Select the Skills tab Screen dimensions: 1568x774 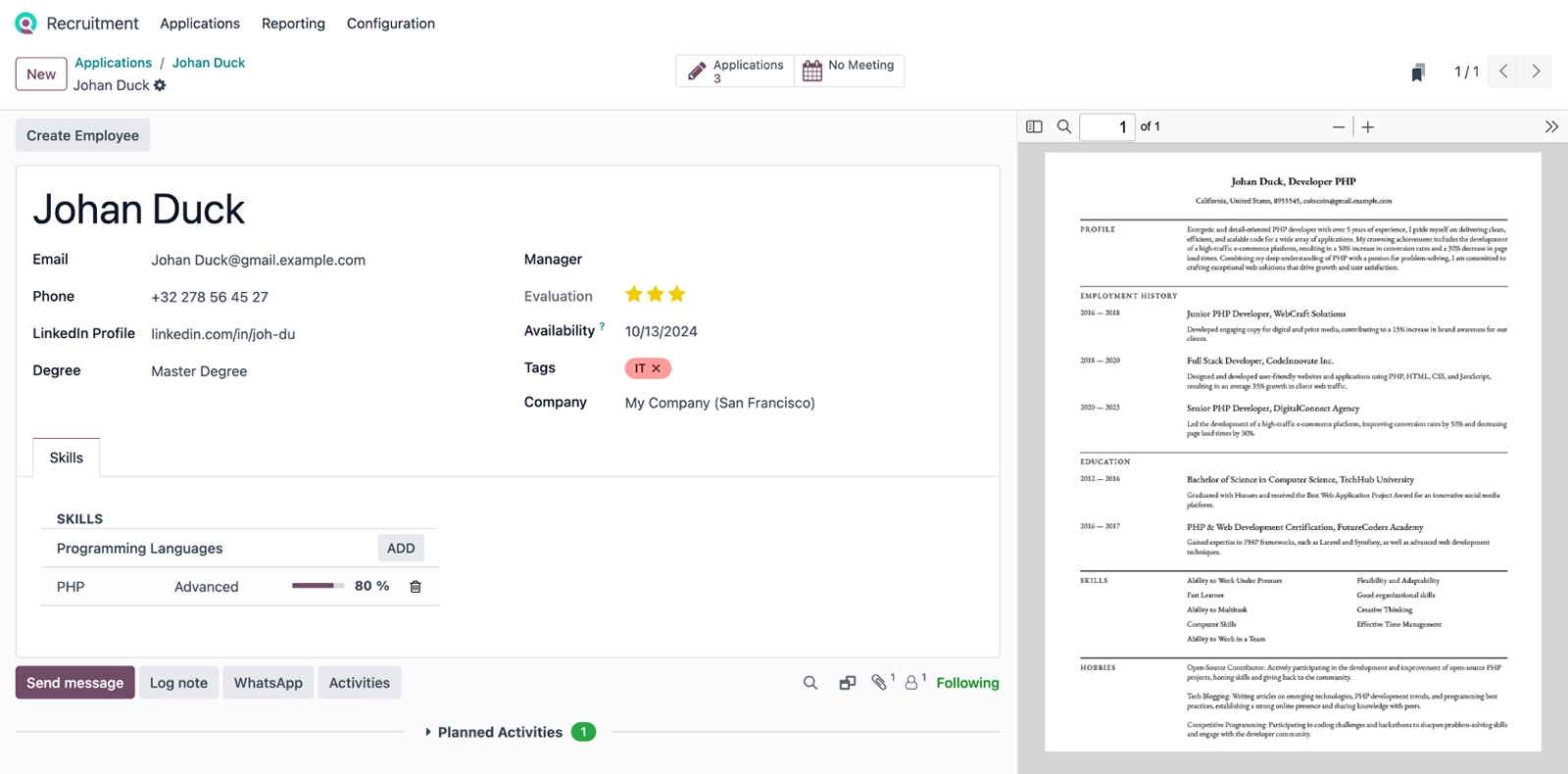point(67,458)
